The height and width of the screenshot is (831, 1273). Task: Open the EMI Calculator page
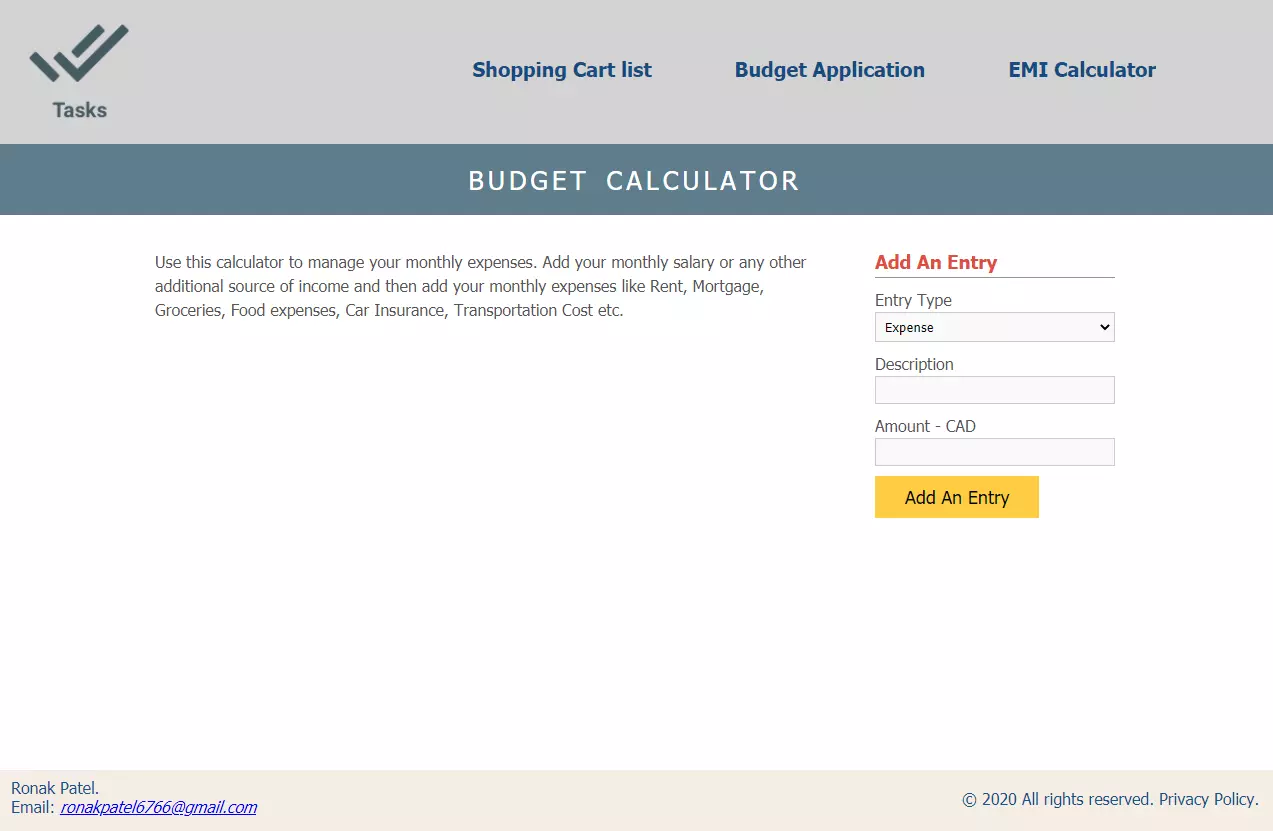click(1082, 70)
